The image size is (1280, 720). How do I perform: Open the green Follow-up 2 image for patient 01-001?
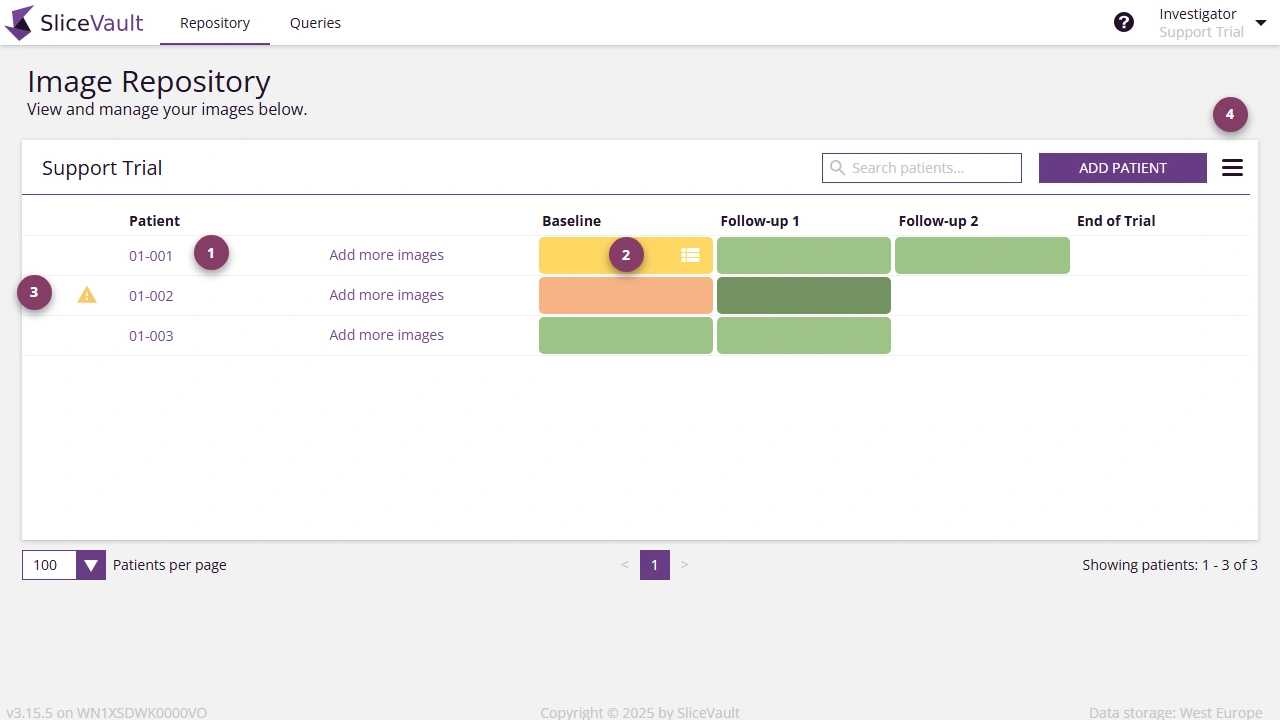pos(982,255)
